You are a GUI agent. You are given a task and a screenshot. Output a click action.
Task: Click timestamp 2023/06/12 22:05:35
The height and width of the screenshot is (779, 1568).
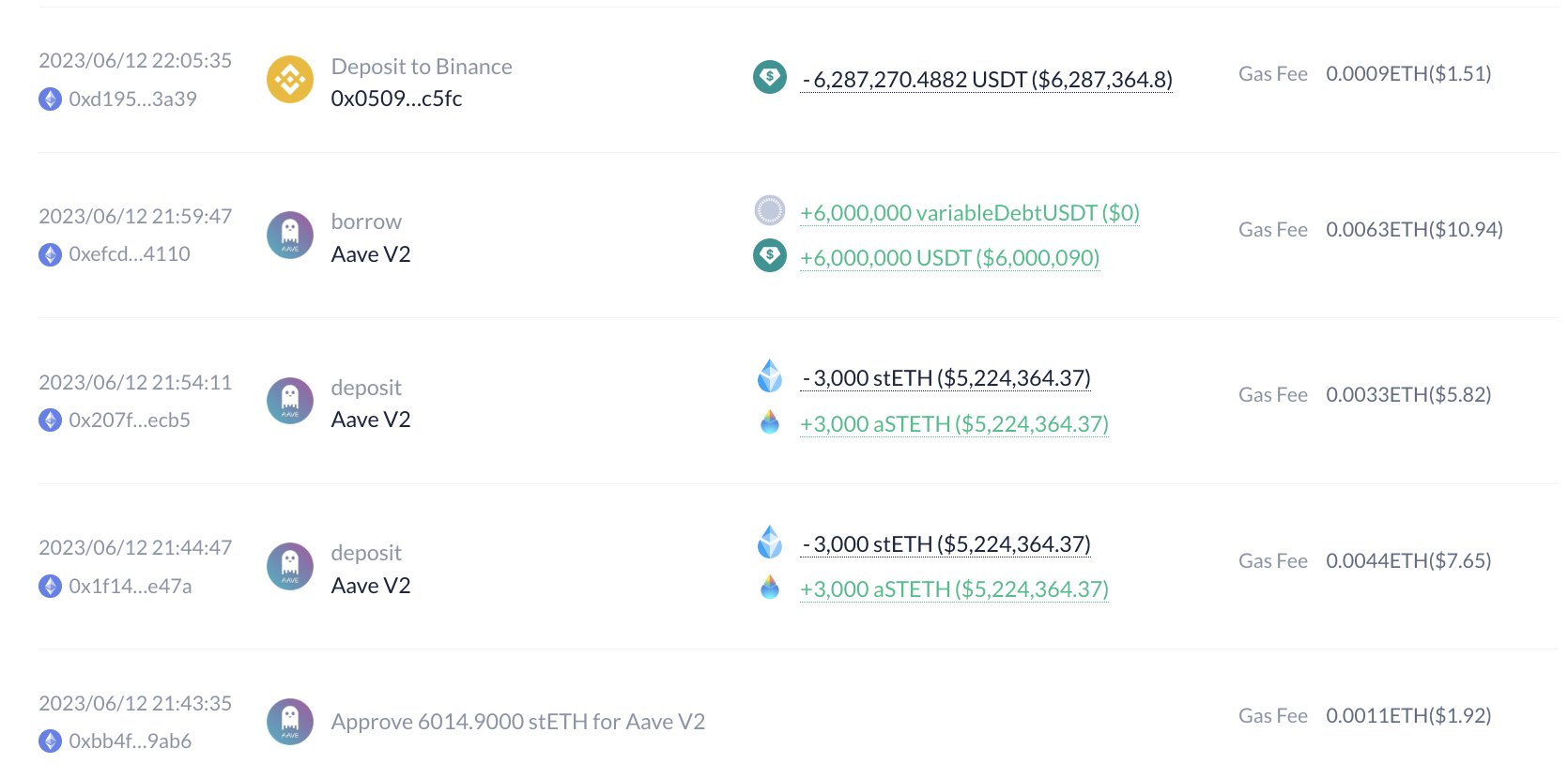point(135,60)
